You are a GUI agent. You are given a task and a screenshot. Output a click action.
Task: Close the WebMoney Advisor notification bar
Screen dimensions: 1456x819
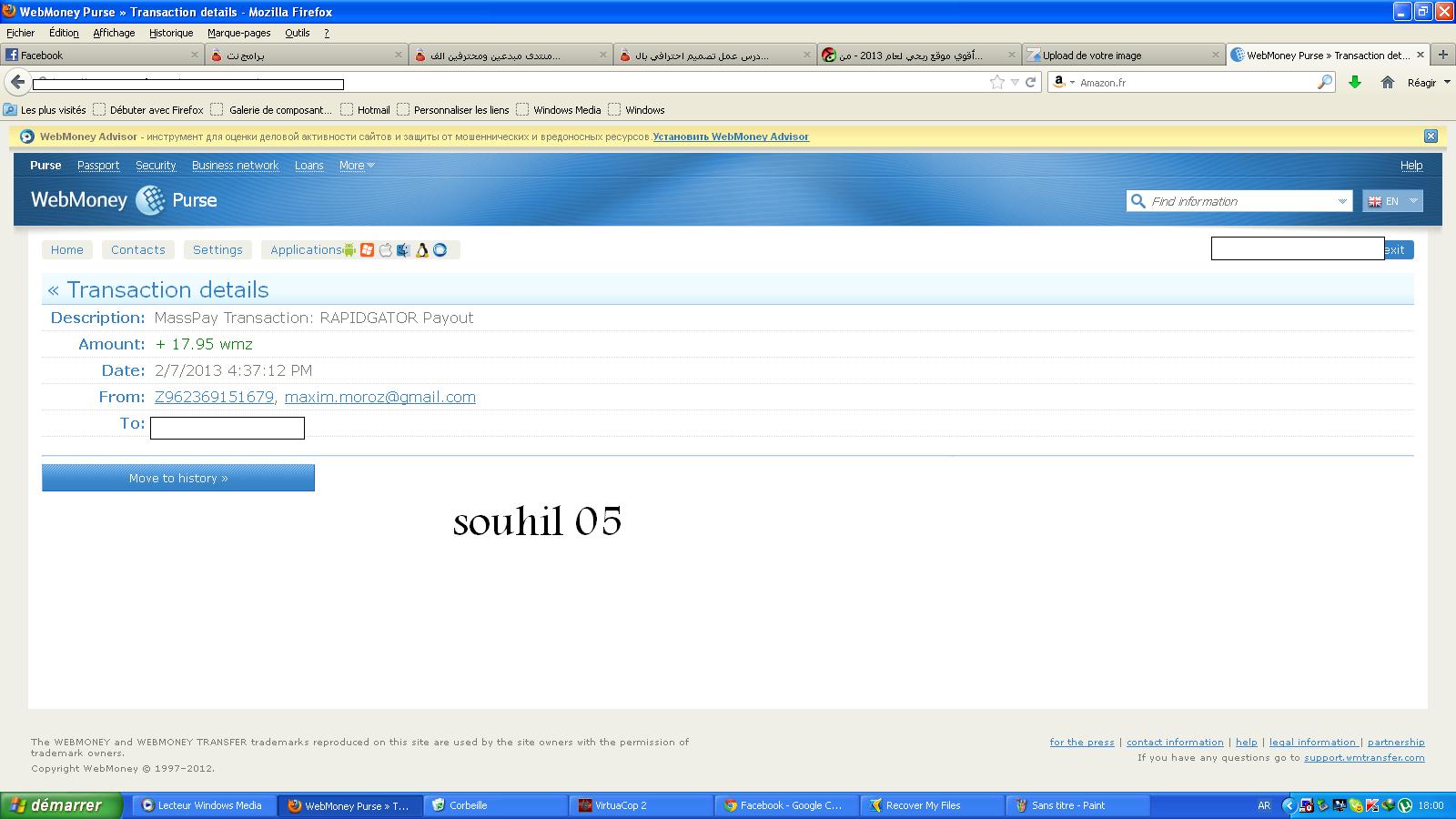(1431, 136)
